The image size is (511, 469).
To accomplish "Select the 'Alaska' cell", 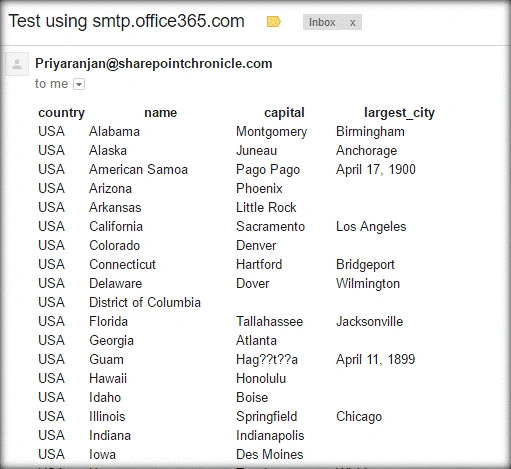I will pos(108,150).
